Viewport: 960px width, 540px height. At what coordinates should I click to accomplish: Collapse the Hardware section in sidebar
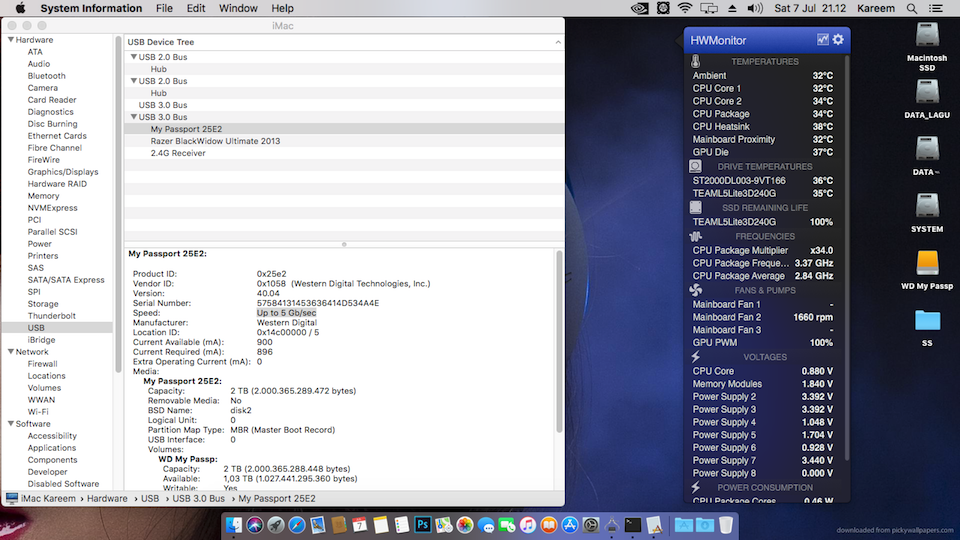[10, 40]
